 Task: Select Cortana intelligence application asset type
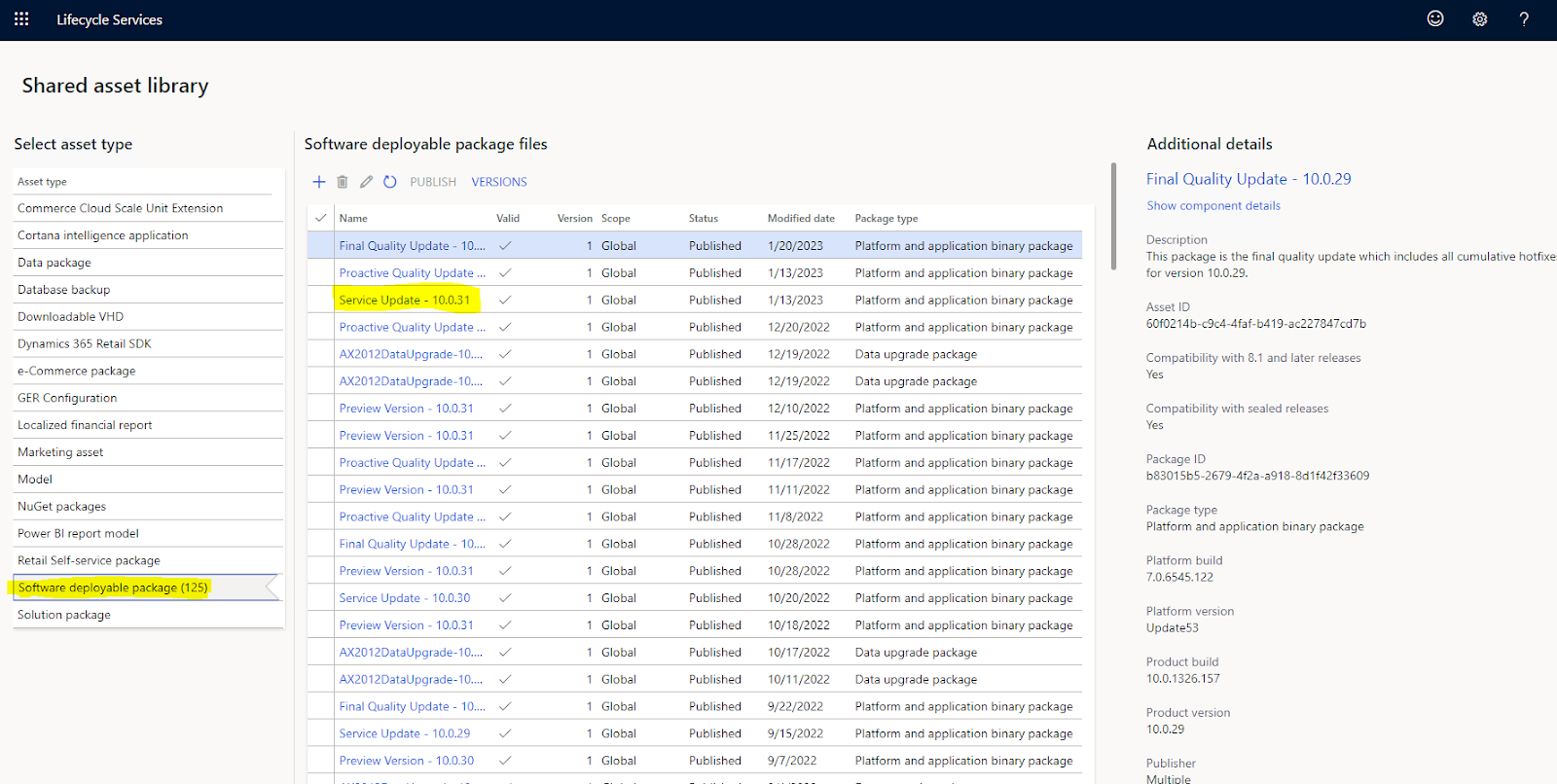click(x=149, y=235)
